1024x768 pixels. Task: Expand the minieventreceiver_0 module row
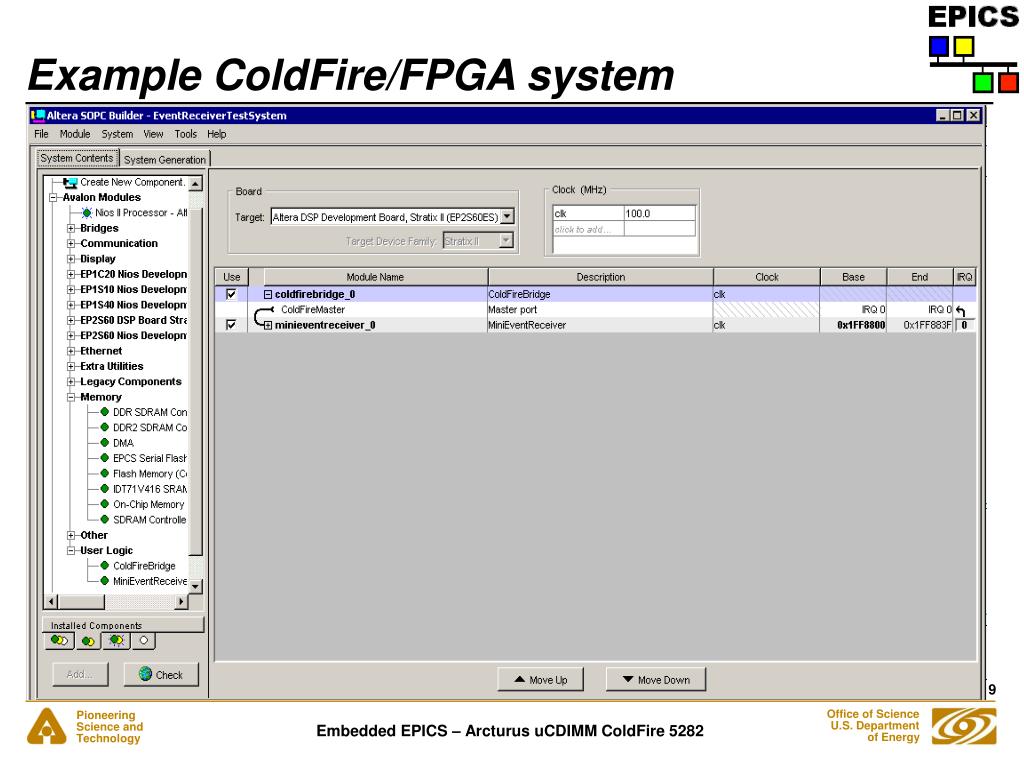tap(268, 325)
